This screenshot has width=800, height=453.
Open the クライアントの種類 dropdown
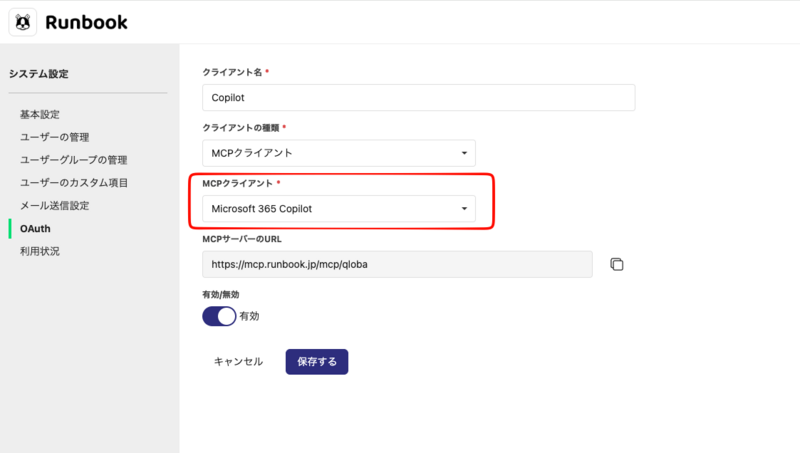pos(339,153)
